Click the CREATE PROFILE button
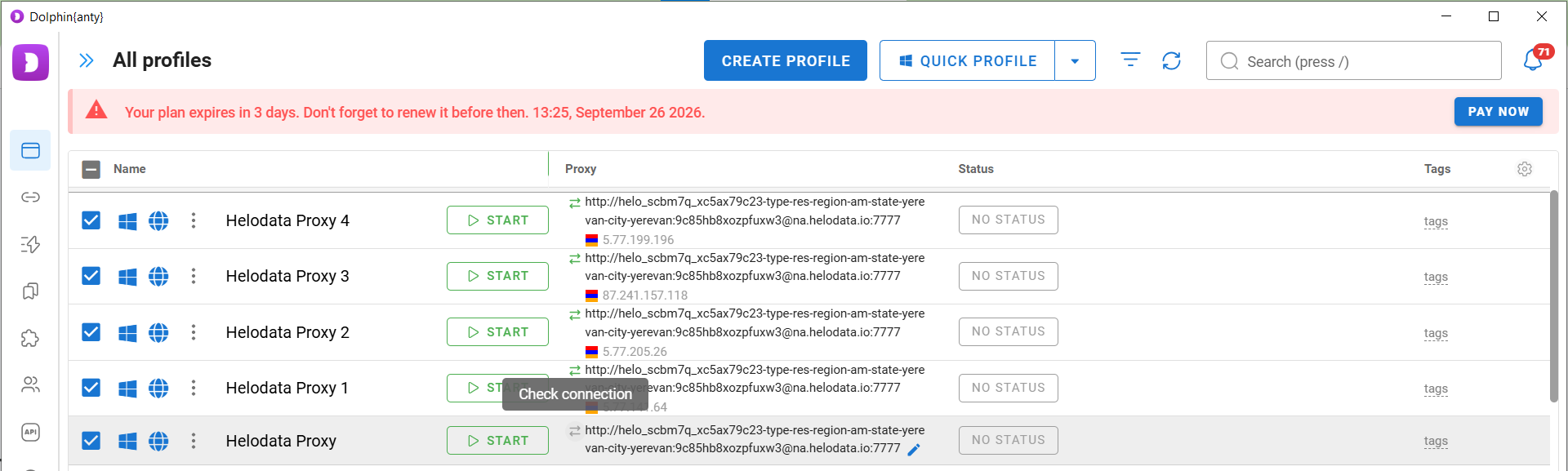Image resolution: width=1568 pixels, height=471 pixels. coord(786,60)
